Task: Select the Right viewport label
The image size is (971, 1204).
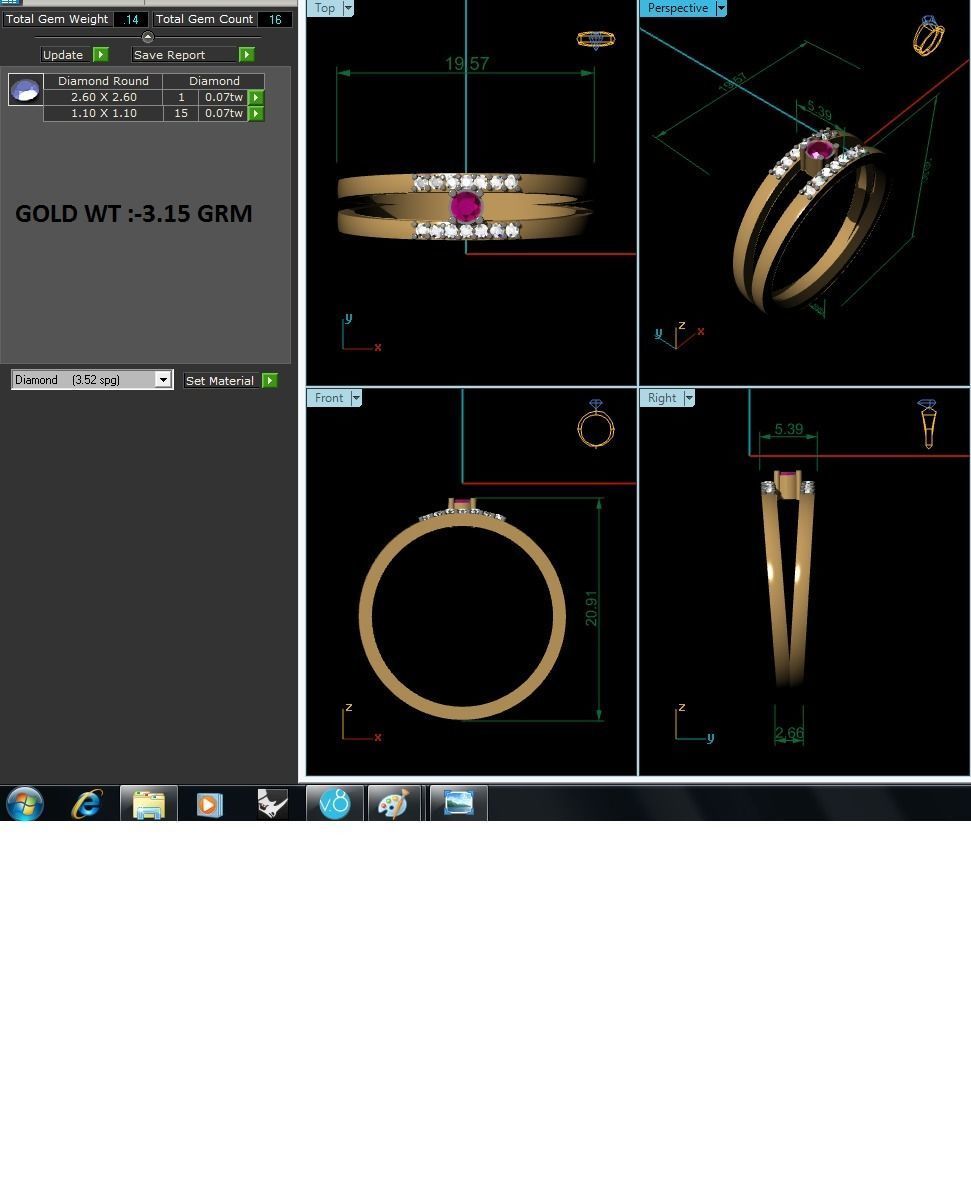Action: coord(661,398)
